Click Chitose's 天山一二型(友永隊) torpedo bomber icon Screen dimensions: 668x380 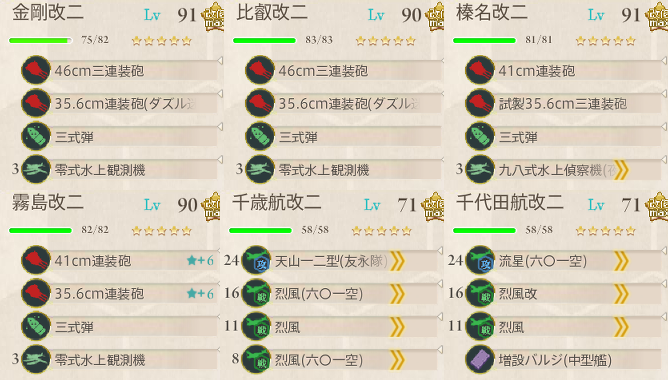click(x=256, y=260)
